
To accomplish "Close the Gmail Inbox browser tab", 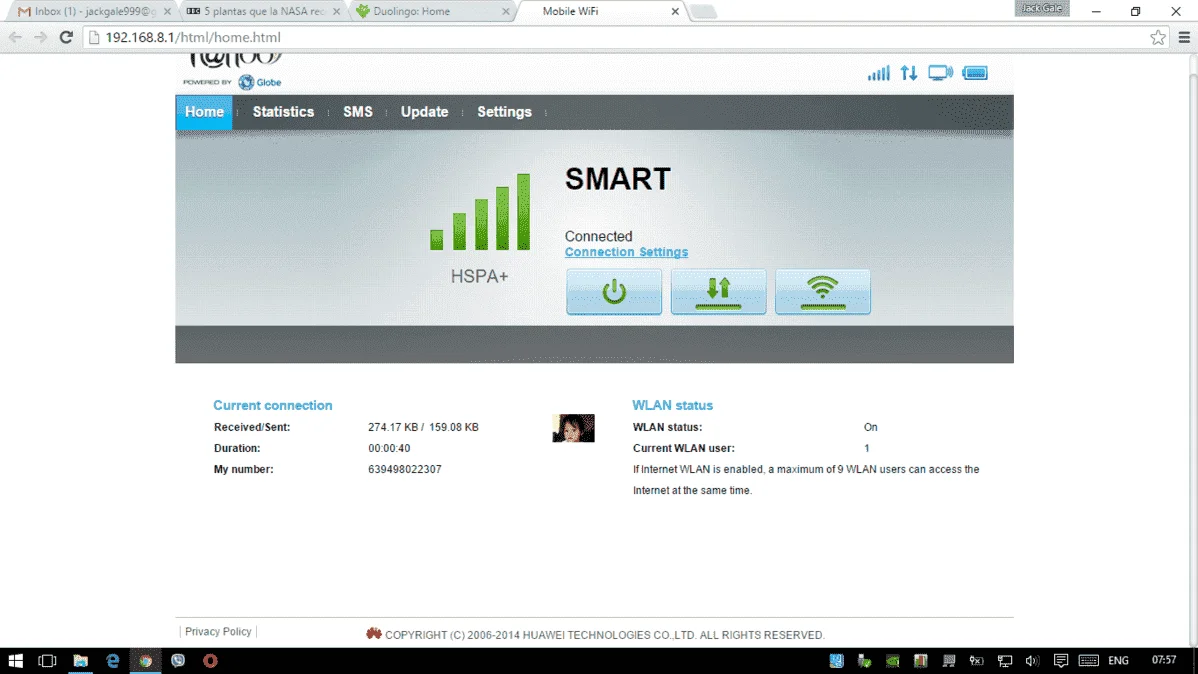I will click(167, 11).
